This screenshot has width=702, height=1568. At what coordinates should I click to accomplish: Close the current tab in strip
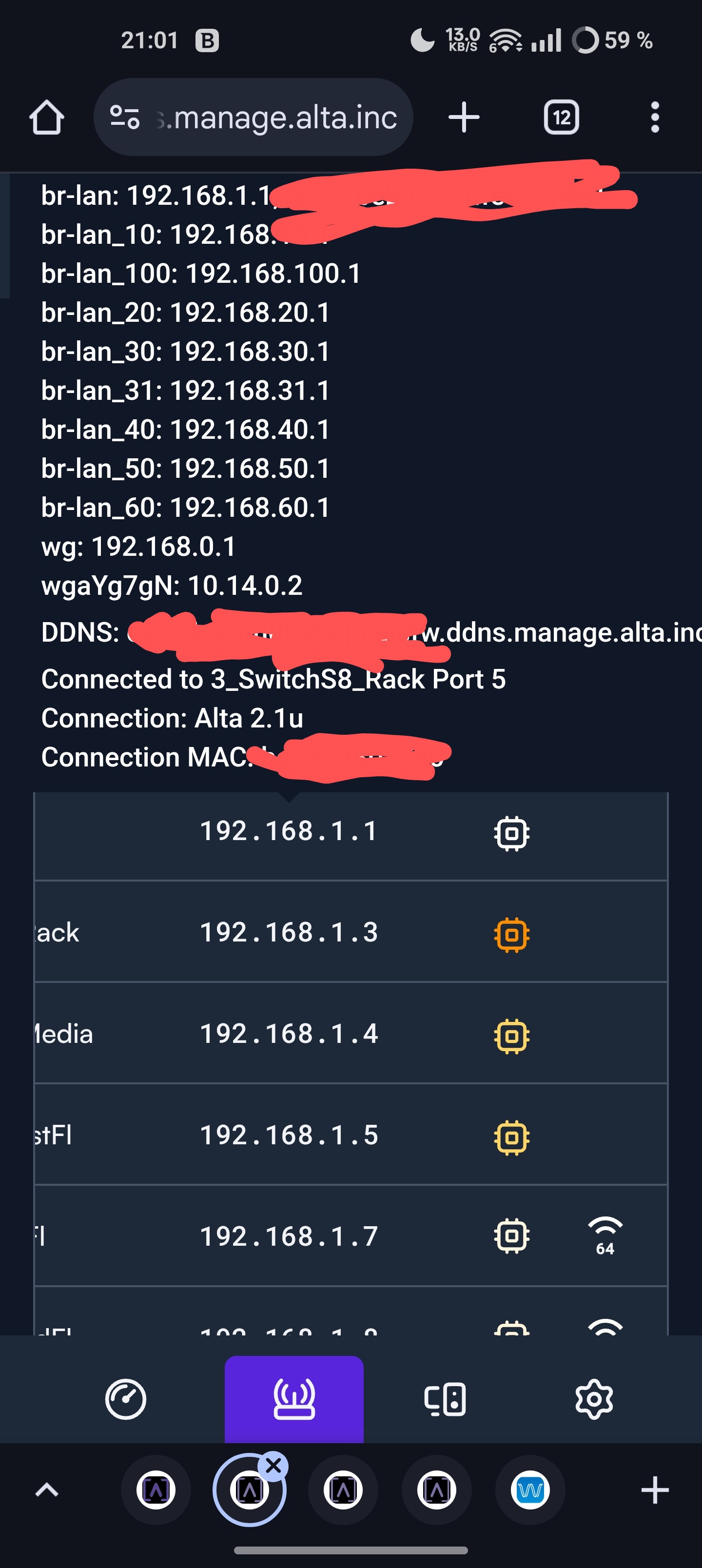click(x=273, y=1466)
